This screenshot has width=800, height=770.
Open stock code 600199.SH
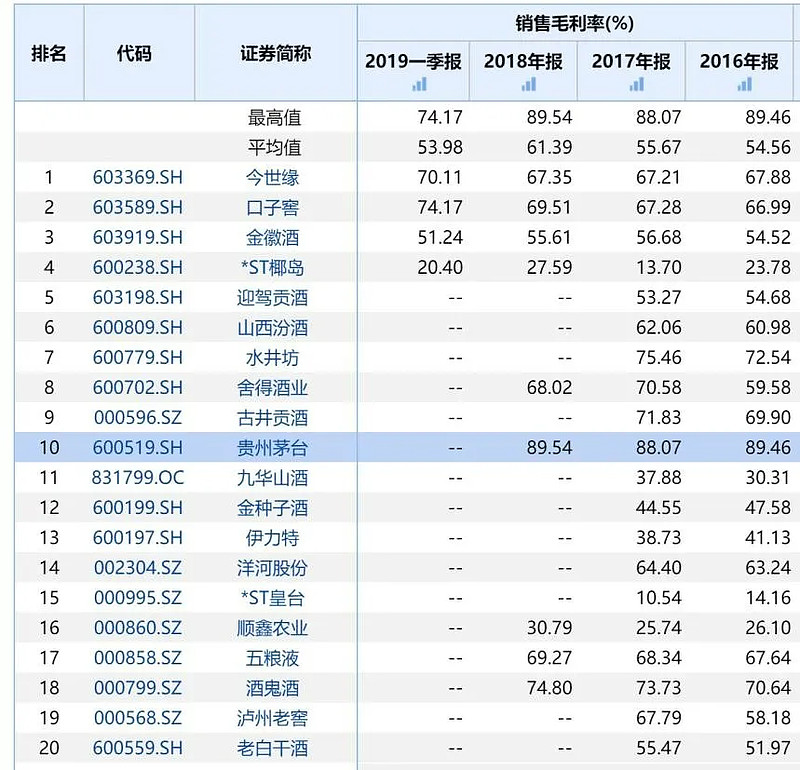(138, 508)
